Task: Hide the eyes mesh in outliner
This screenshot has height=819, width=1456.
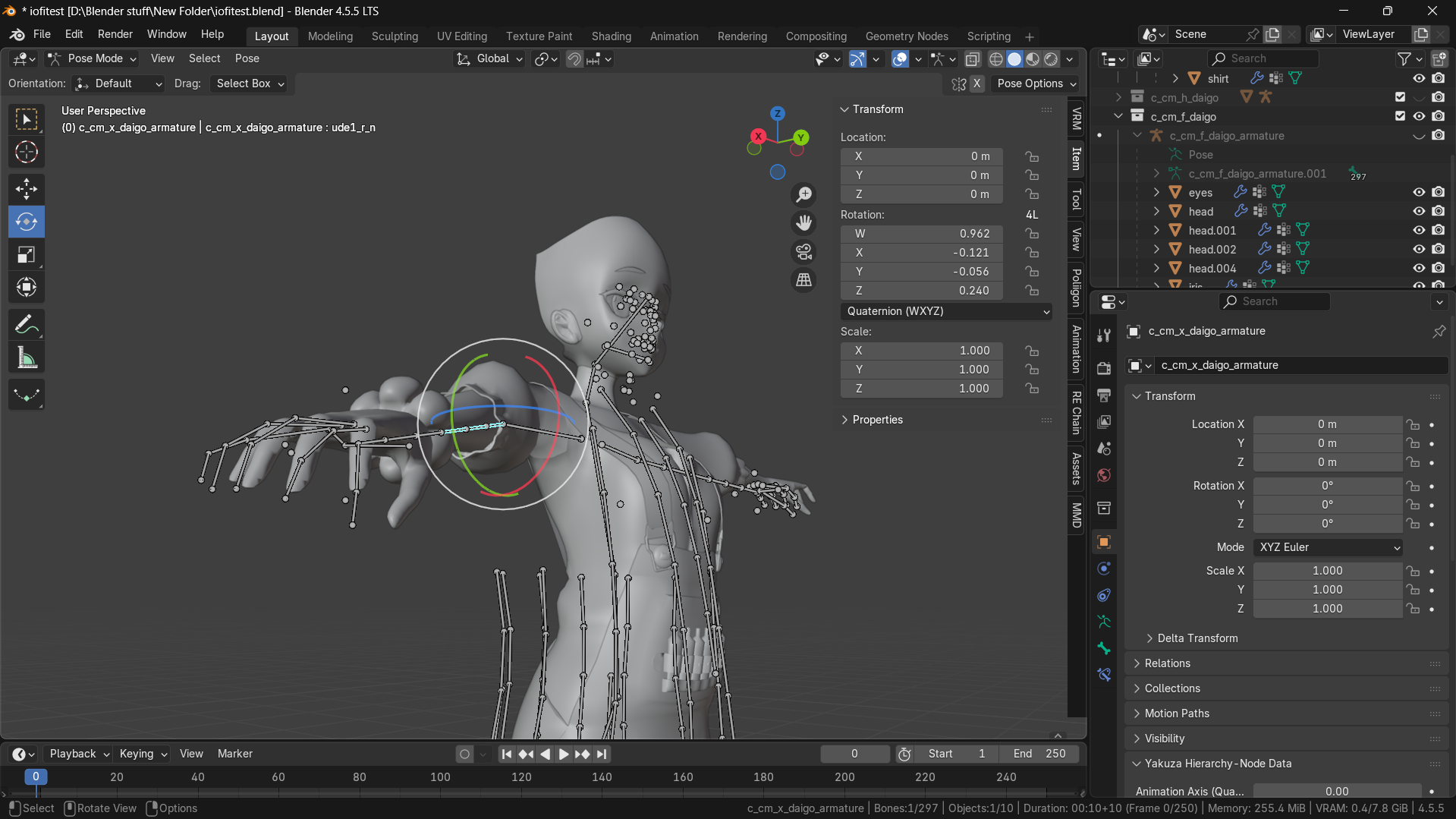Action: click(x=1418, y=193)
